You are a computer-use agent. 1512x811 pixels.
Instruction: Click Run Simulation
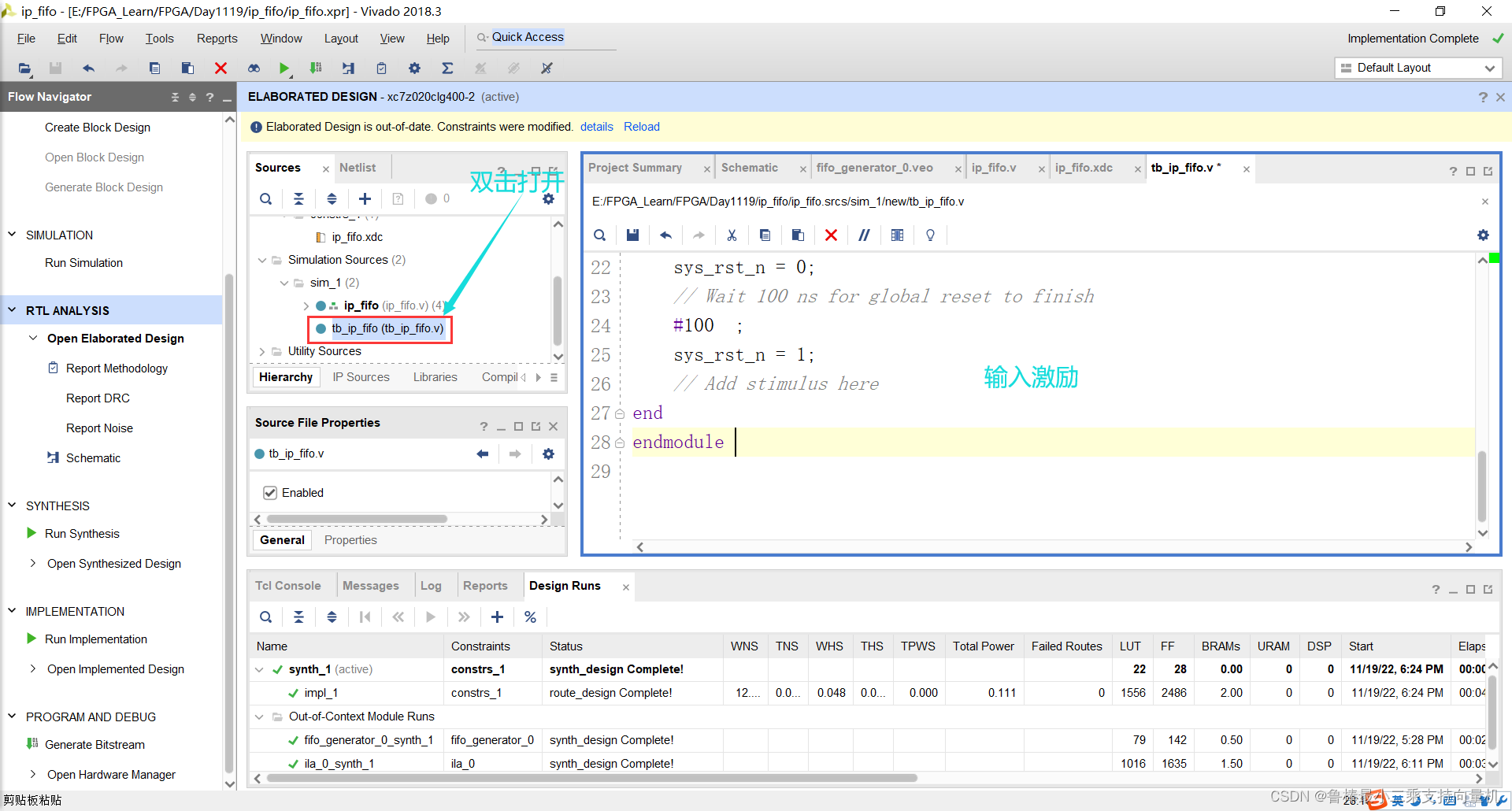83,263
